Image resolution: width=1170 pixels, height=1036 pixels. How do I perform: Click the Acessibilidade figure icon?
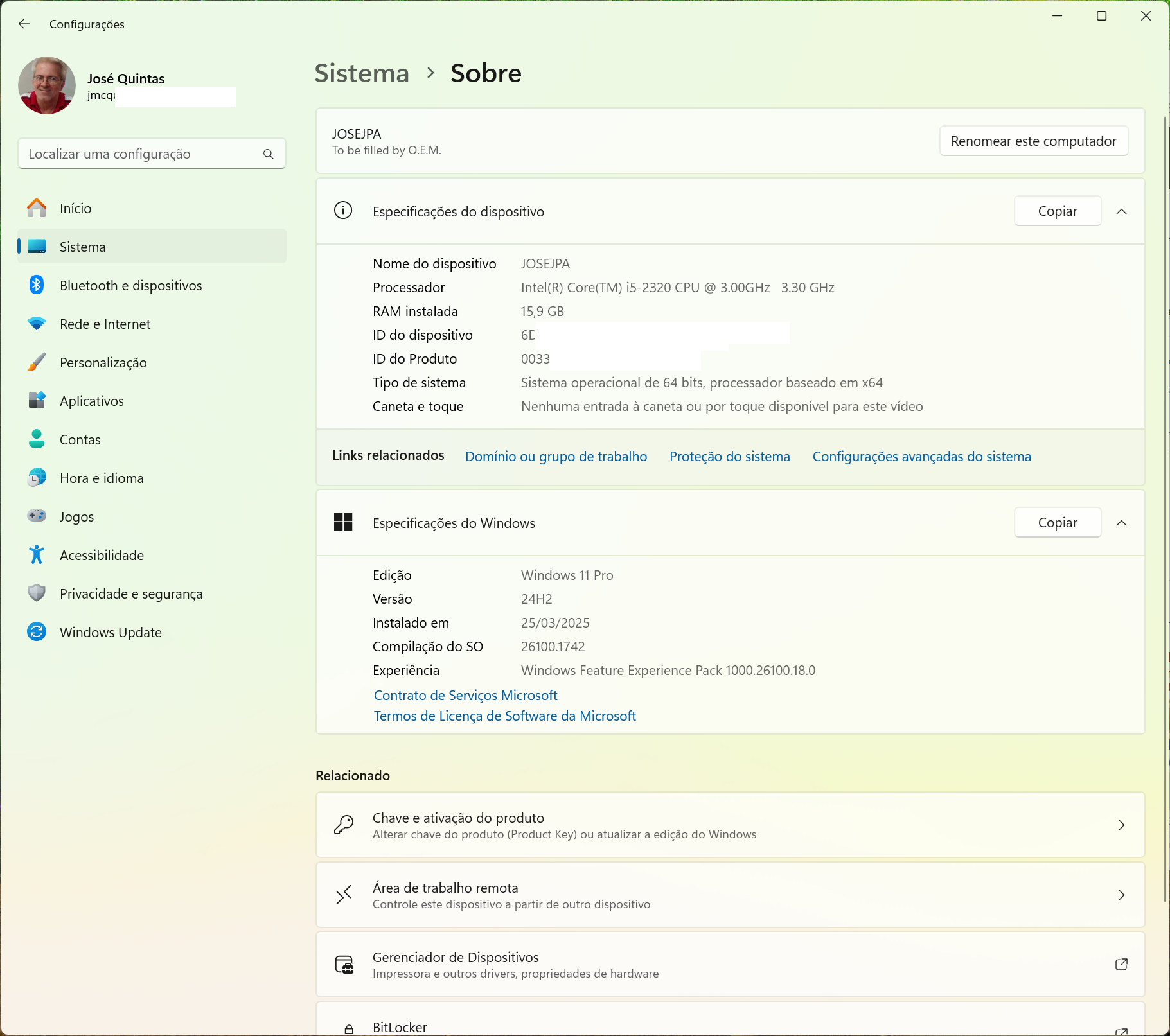tap(37, 555)
